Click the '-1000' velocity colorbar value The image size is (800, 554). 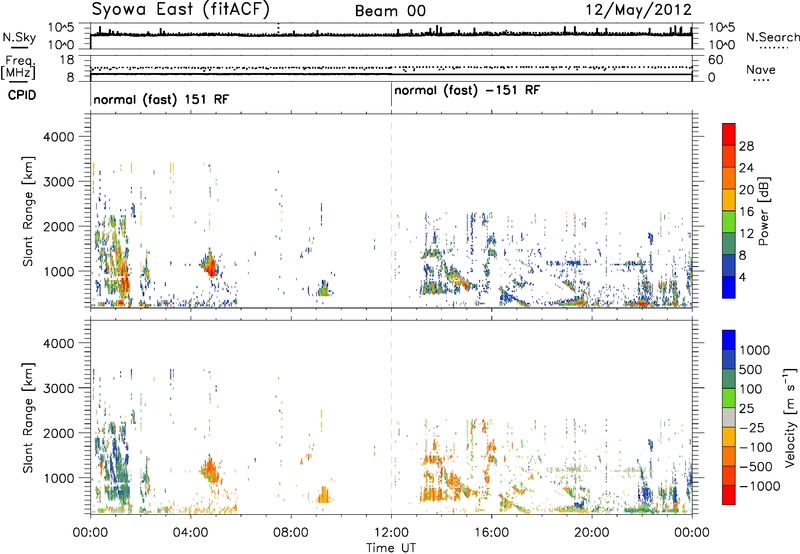[x=759, y=486]
